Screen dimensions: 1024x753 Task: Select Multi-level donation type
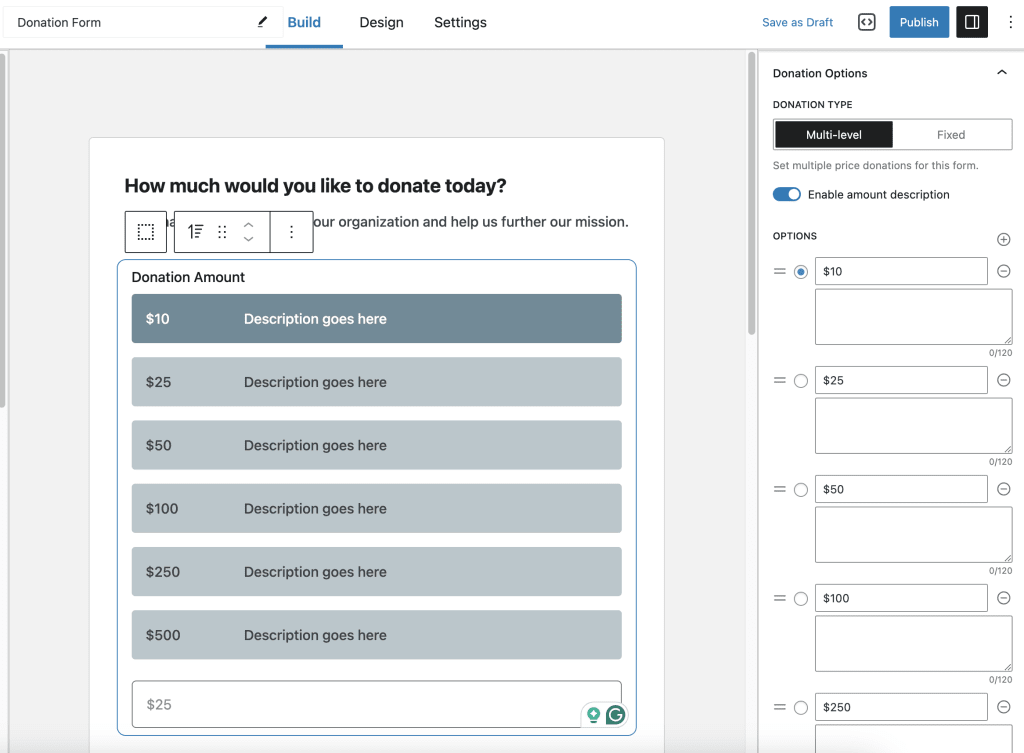[833, 135]
